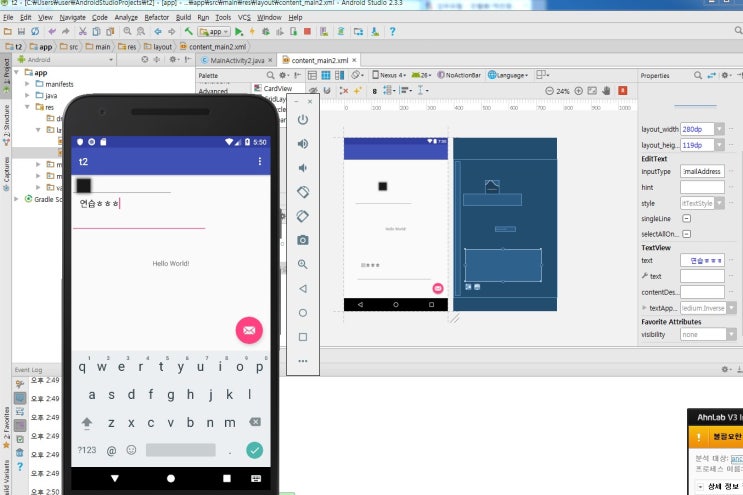Show the Blueprint view mode icon
This screenshot has height=495, width=743.
[x=326, y=75]
